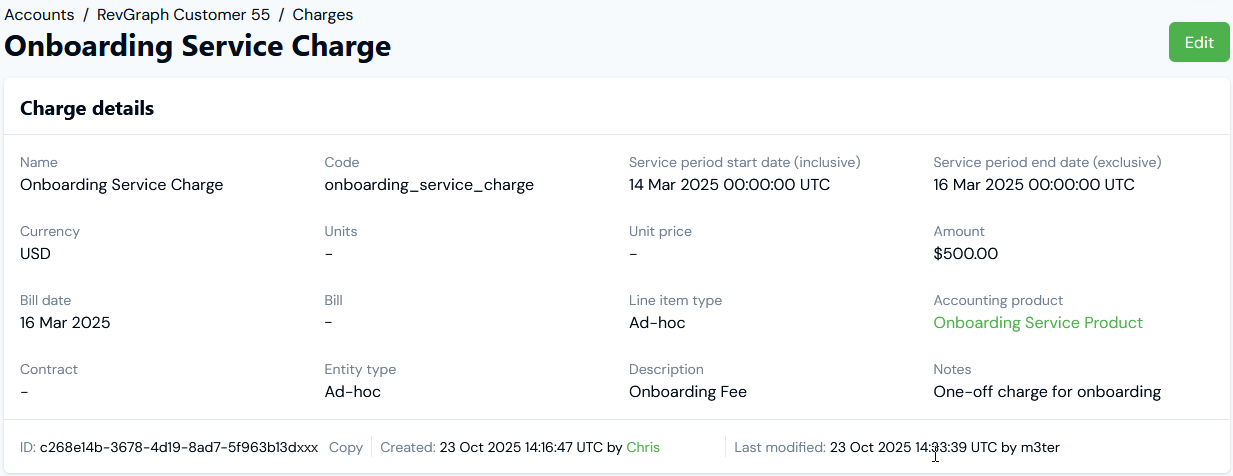The height and width of the screenshot is (476, 1233).
Task: Click the service period end date value
Action: 1033,185
